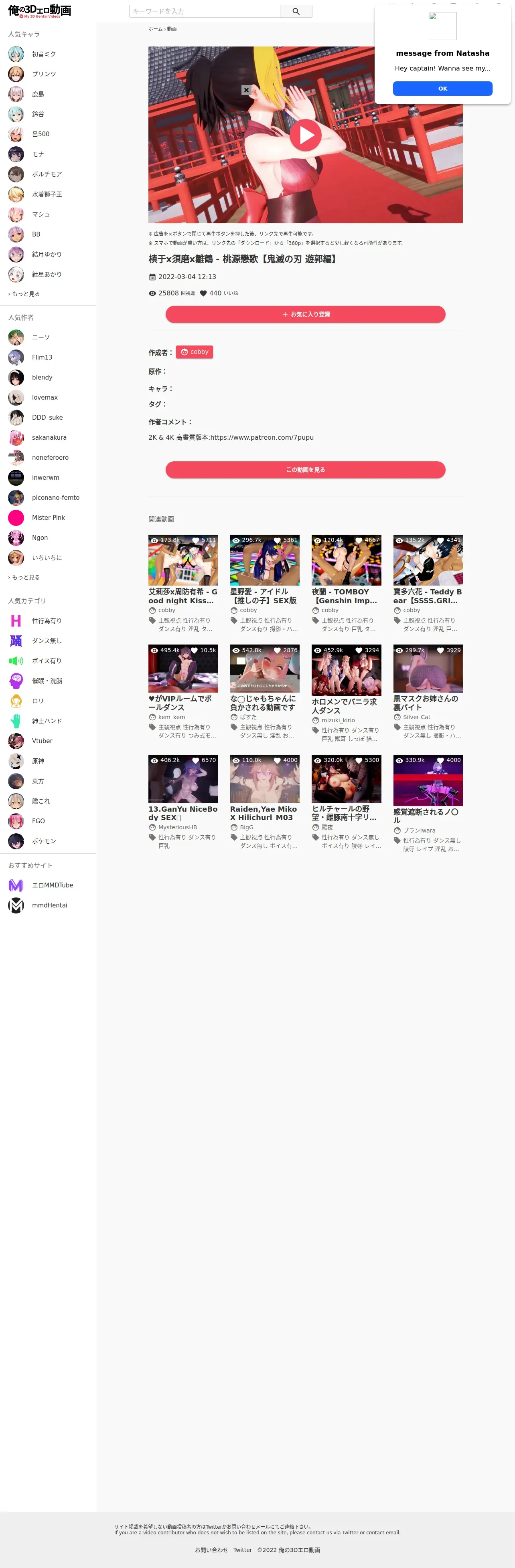Screen dimensions: 515x1568
Task: Open the site logo home link
Action: tap(40, 11)
